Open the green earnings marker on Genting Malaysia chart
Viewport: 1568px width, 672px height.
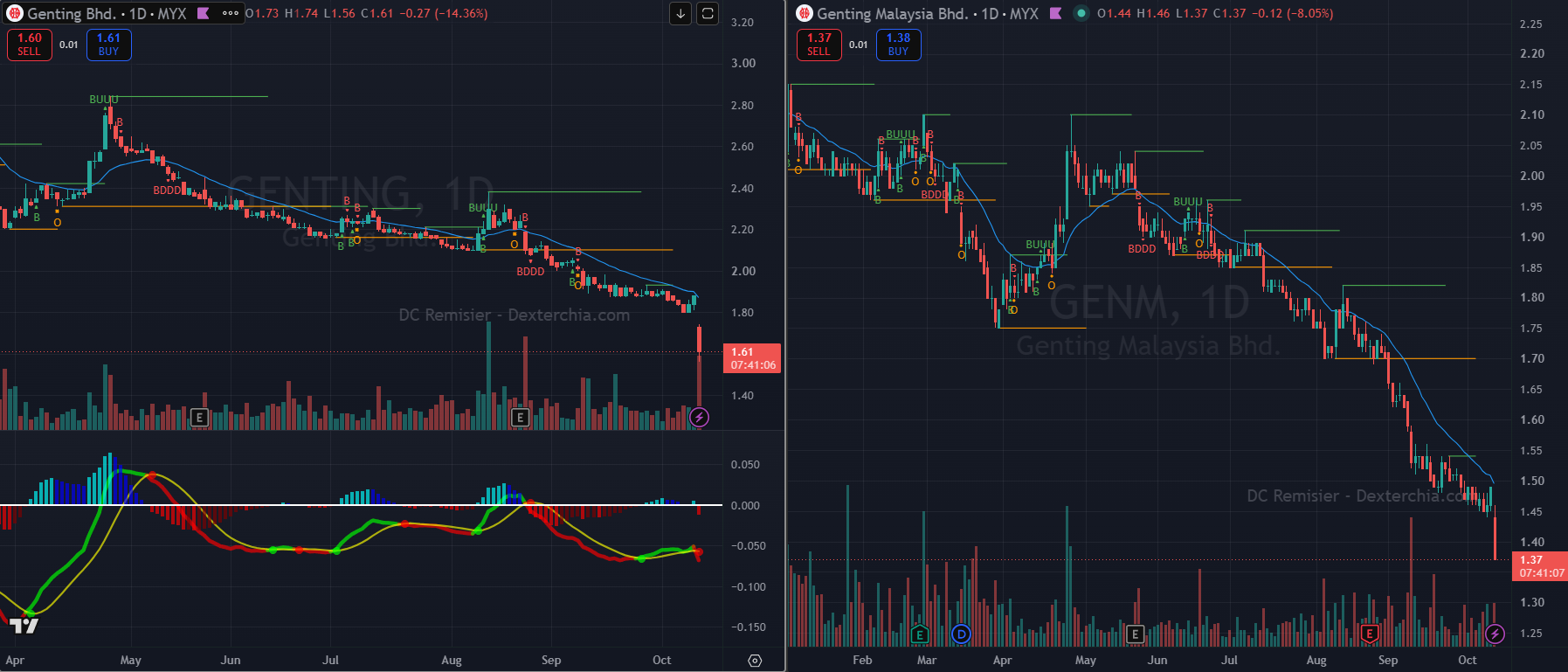pyautogui.click(x=919, y=634)
